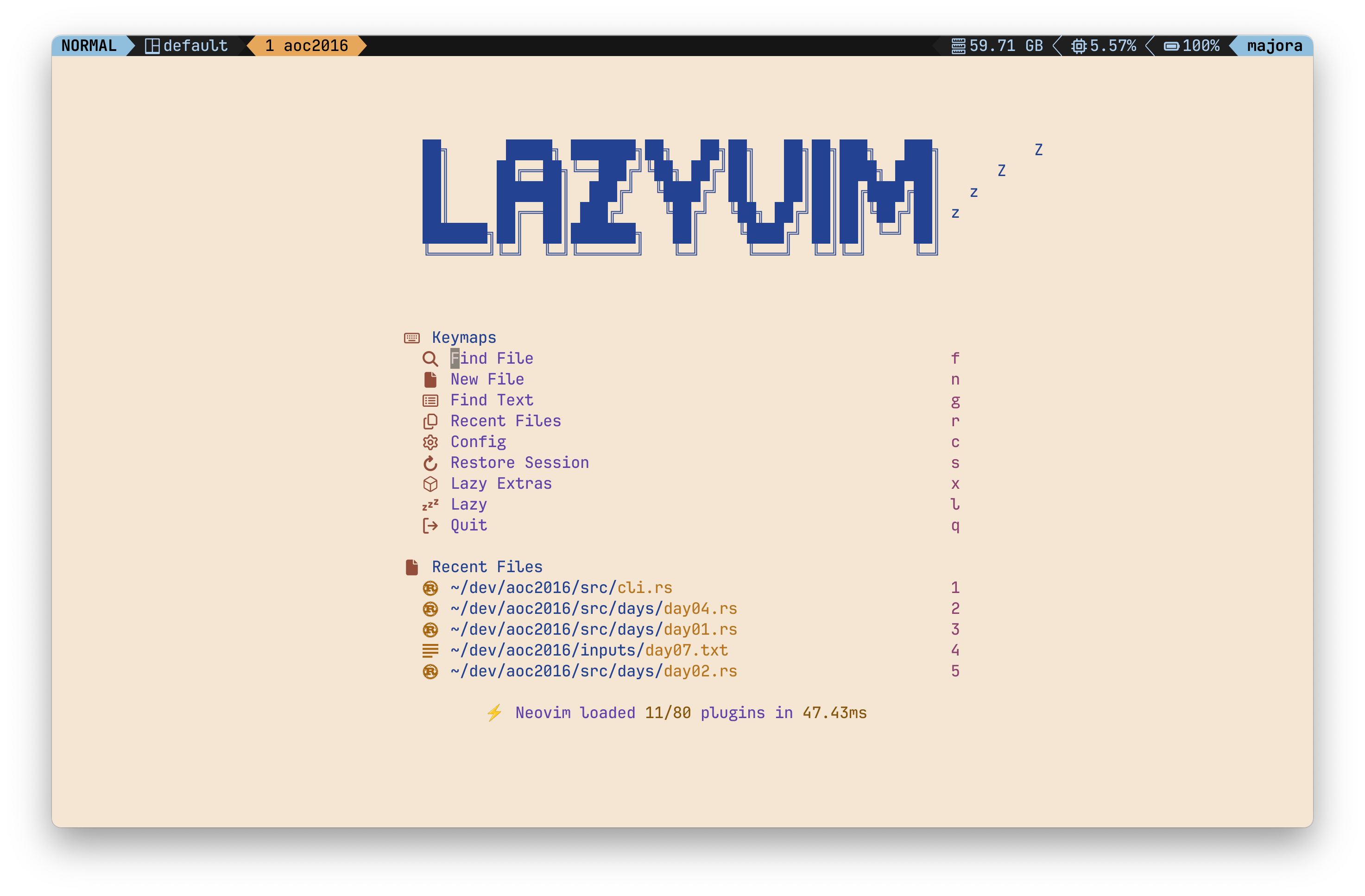Screen dimensions: 1365x896
Task: Click the 's' shortcut key for Restore Session
Action: pyautogui.click(x=955, y=463)
